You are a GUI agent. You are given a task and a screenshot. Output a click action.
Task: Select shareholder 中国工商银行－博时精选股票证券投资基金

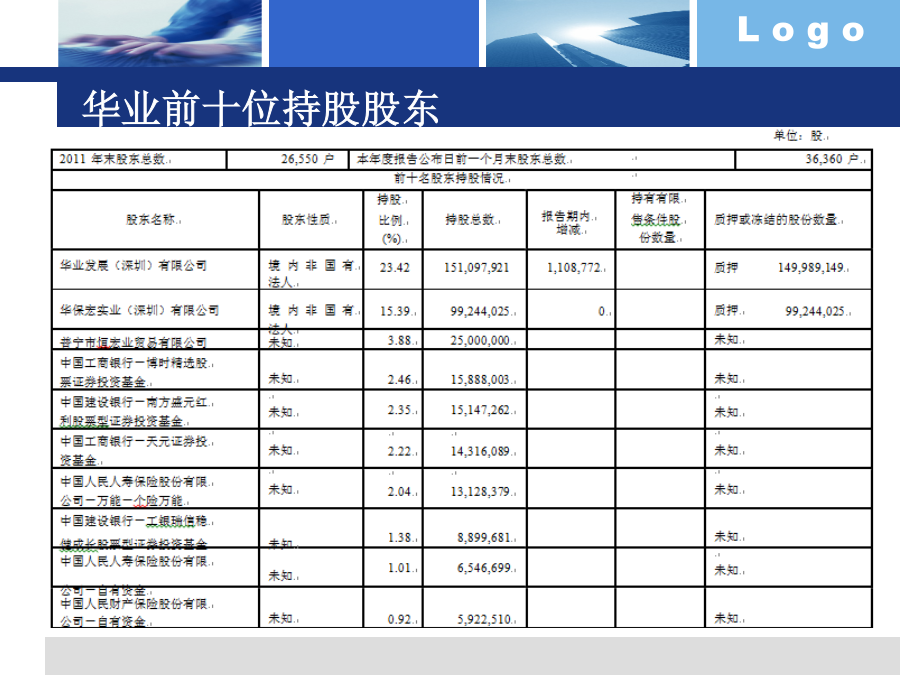(x=135, y=372)
